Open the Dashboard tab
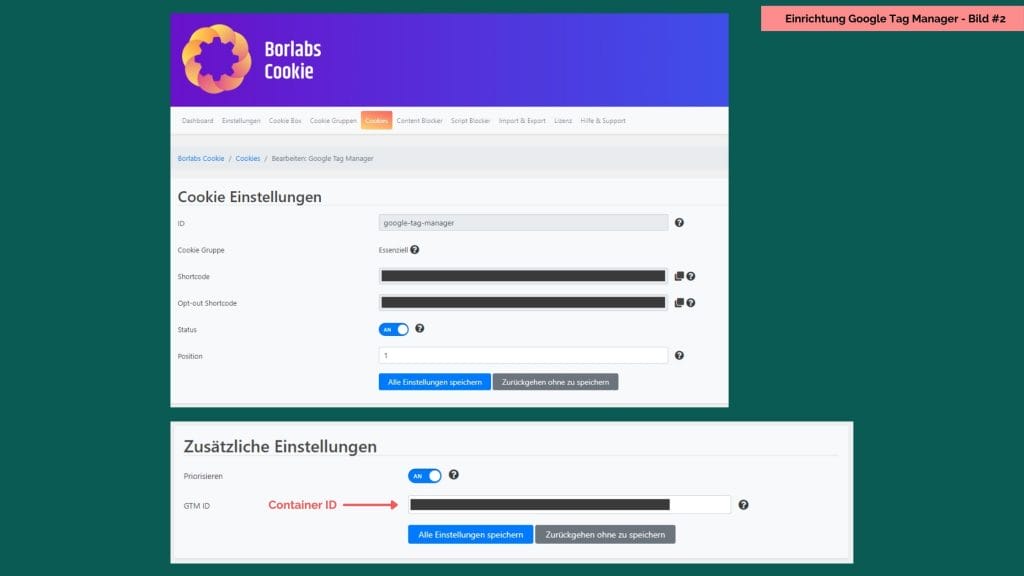This screenshot has width=1024, height=576. 197,121
